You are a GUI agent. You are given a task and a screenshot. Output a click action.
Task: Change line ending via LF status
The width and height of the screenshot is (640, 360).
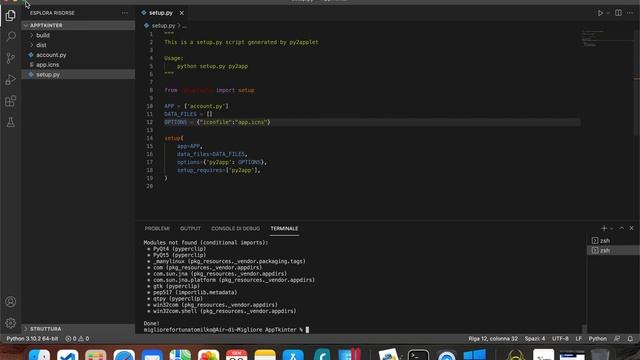point(578,339)
